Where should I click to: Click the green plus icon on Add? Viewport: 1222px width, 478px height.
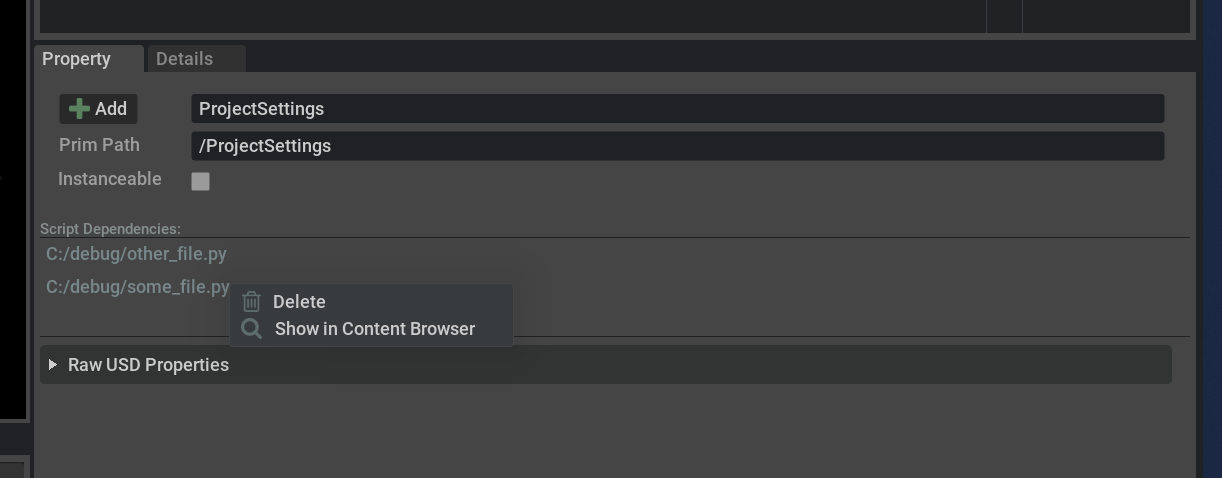[80, 109]
